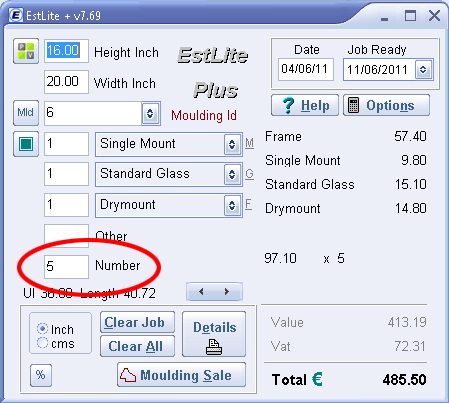Click the Date field 04/06/11

coord(306,69)
